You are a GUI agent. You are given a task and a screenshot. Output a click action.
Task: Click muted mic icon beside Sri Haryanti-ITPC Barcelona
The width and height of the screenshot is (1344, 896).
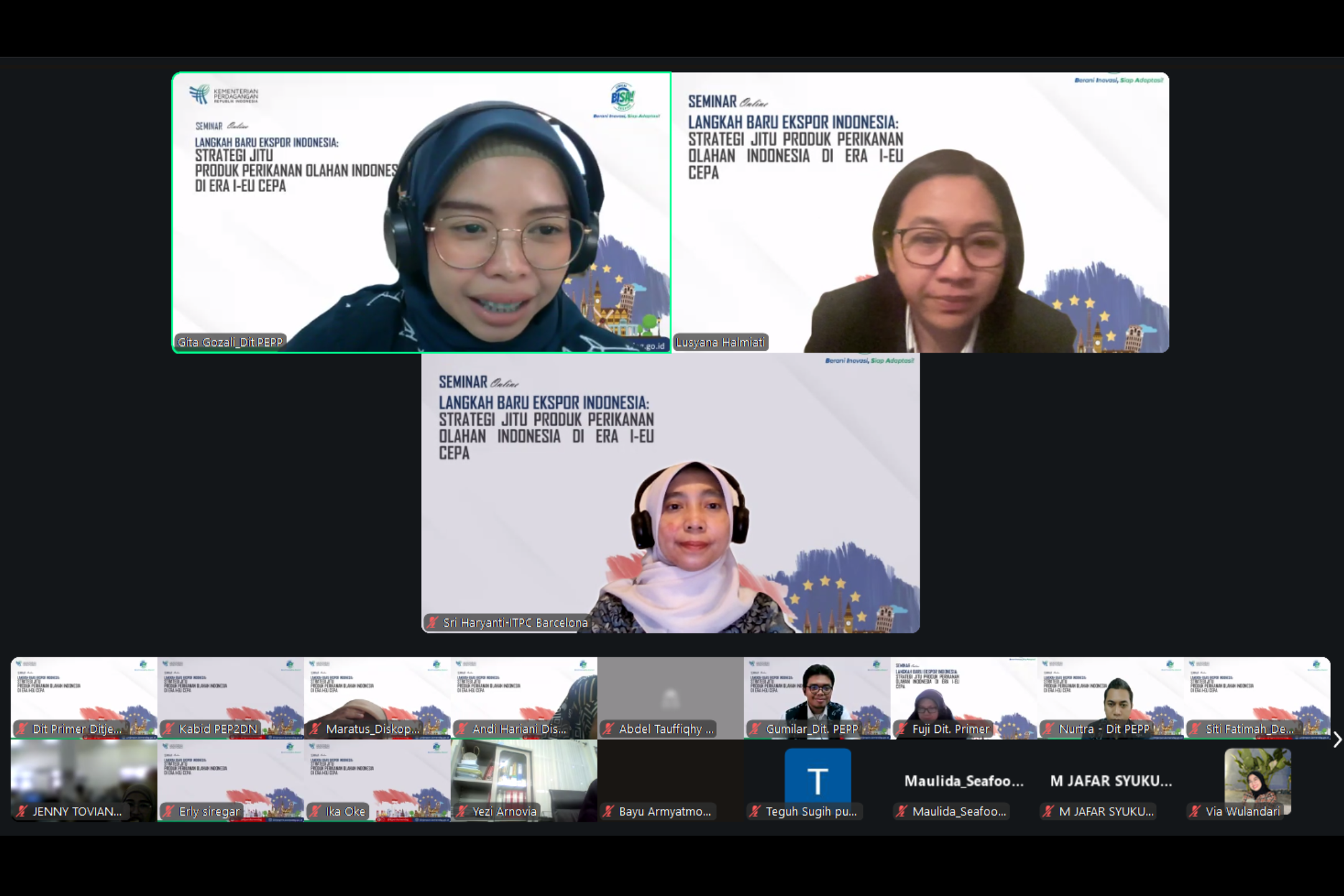pos(432,622)
